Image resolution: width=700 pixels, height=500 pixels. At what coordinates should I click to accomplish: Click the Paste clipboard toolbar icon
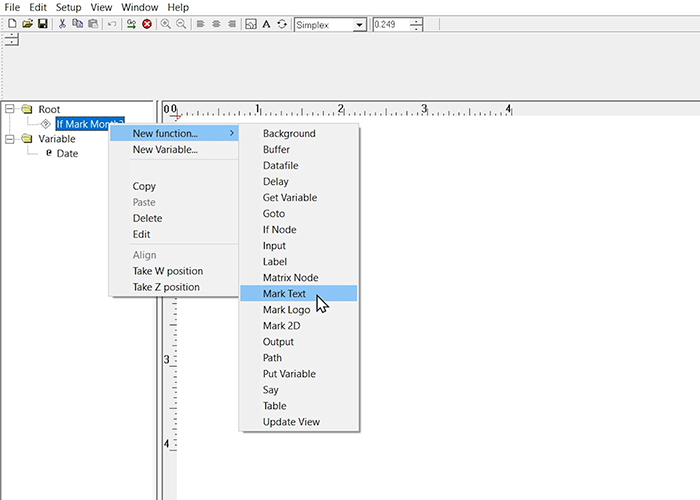click(x=93, y=24)
